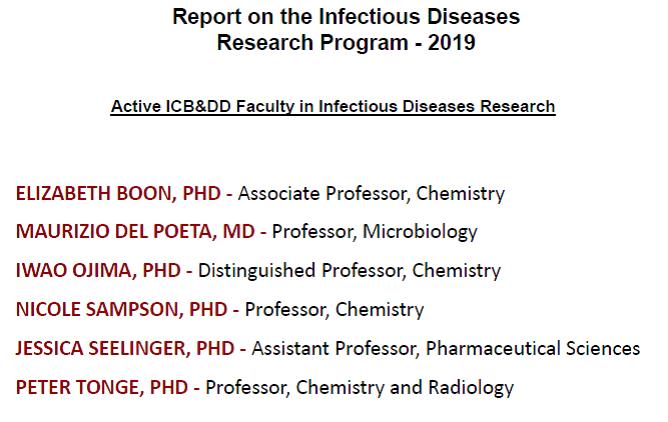The image size is (668, 422).
Task: Click the year 2019 in the title
Action: [452, 43]
